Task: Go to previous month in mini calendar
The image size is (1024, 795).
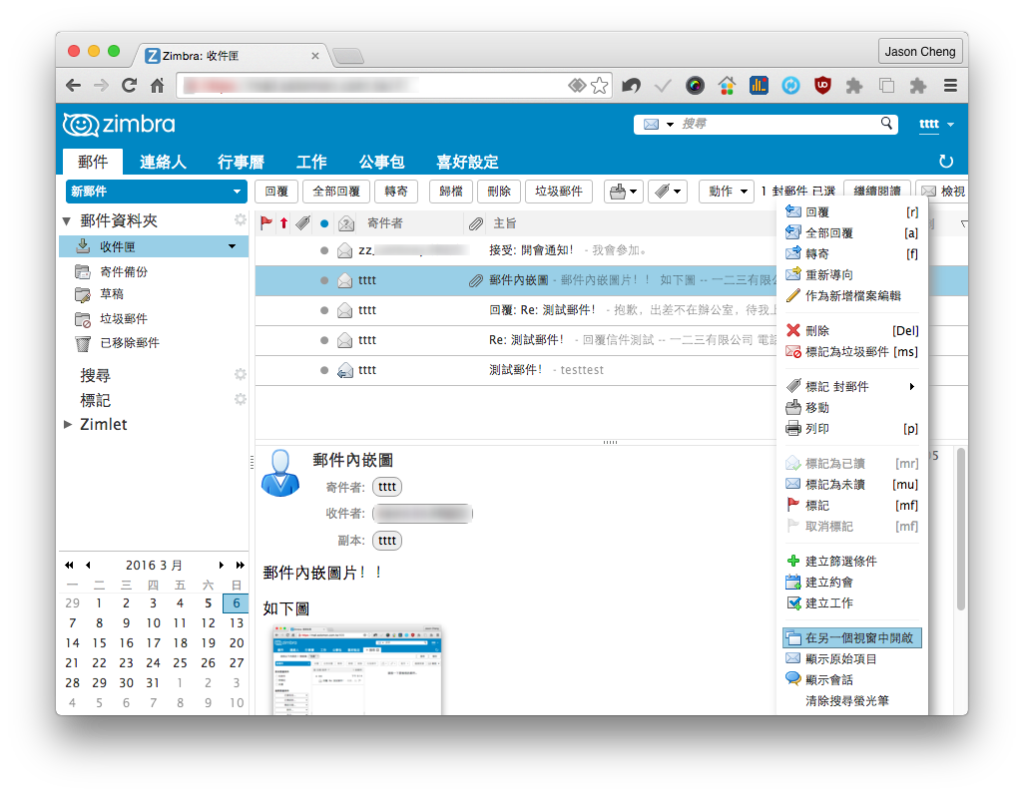Action: pos(88,565)
